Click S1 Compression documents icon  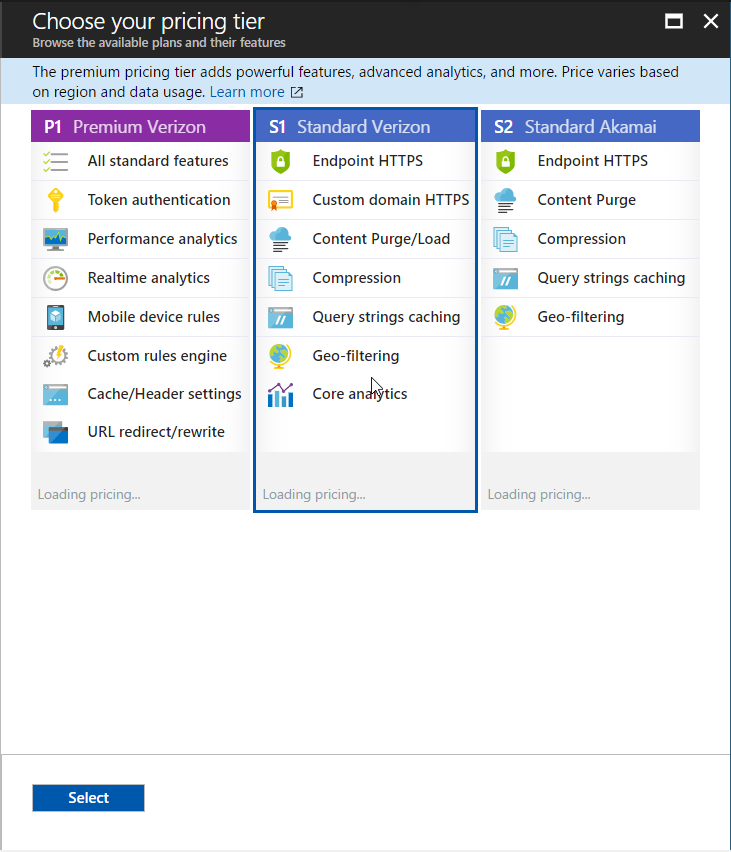coord(280,278)
